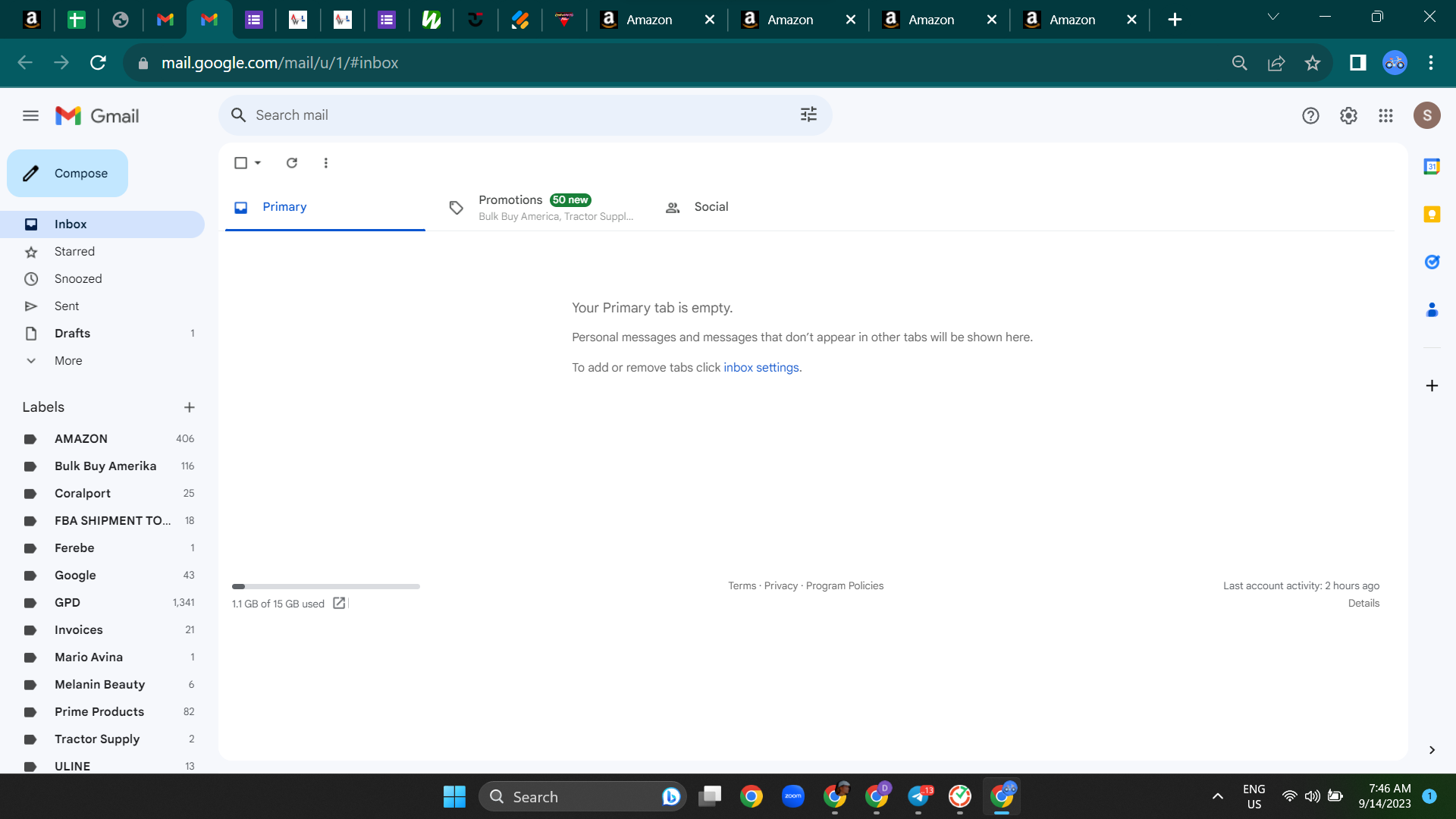This screenshot has height=819, width=1456.
Task: Open the Snoozed folder
Action: point(102,279)
